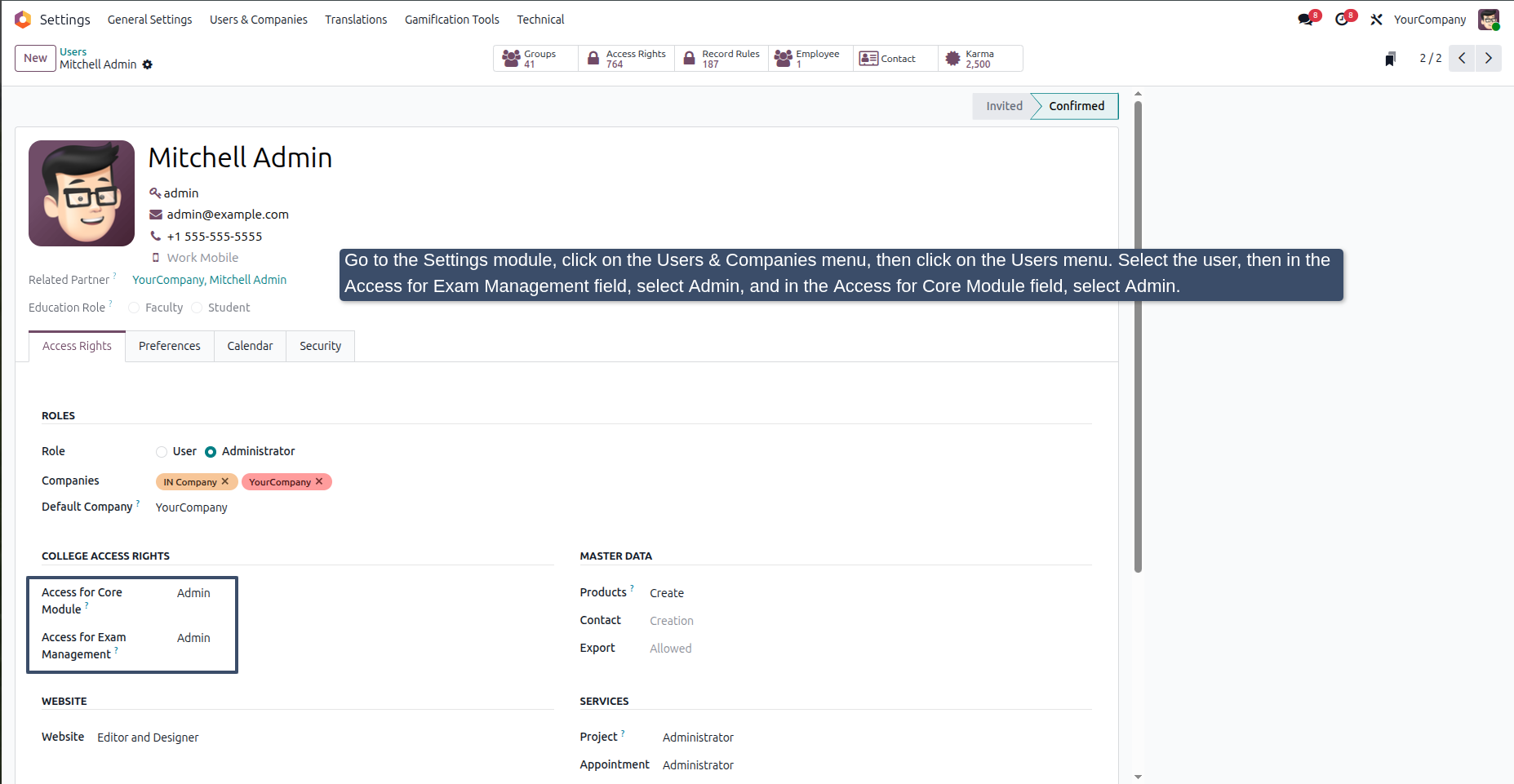Image resolution: width=1514 pixels, height=784 pixels.
Task: Click the form vertical scrollbar
Action: click(x=1138, y=336)
